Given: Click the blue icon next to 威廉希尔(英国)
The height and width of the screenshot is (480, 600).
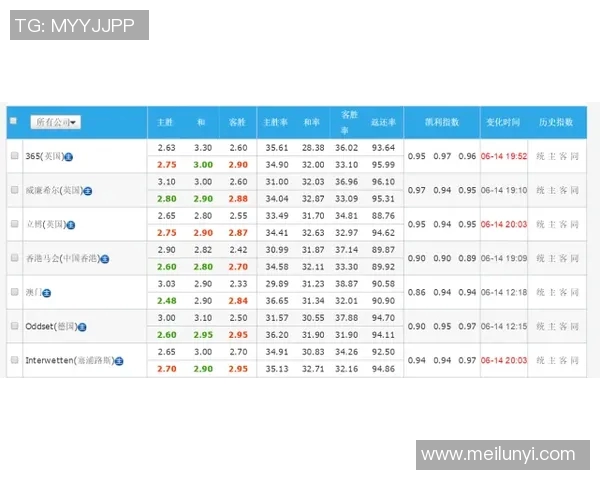Looking at the screenshot, I should (x=87, y=190).
